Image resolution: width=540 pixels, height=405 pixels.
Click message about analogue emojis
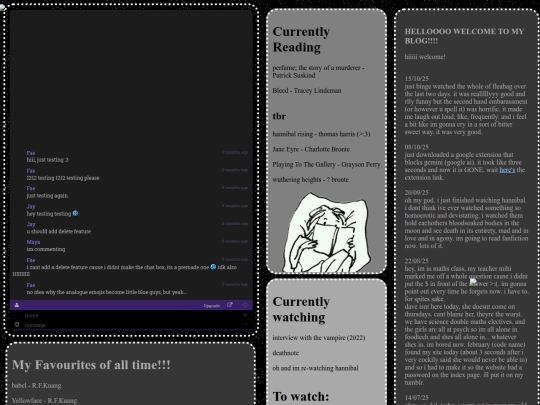point(107,292)
